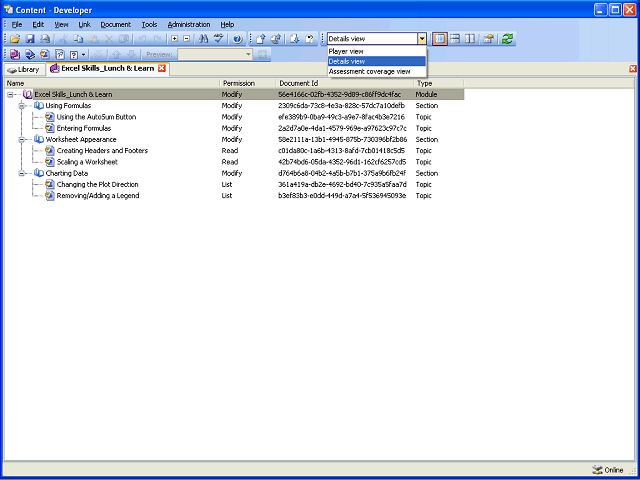Select the Scaling a Worksheet topic
640x480 pixels.
click(87, 162)
